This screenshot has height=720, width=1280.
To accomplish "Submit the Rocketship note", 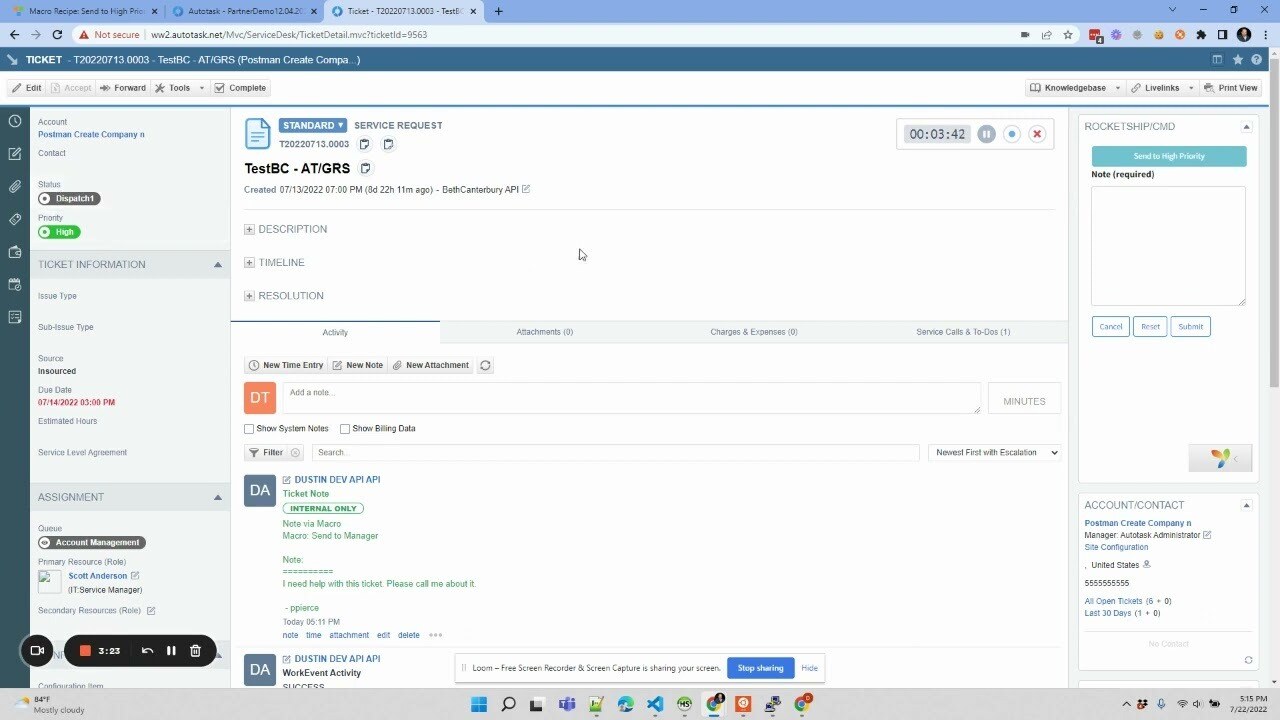I will pyautogui.click(x=1190, y=327).
